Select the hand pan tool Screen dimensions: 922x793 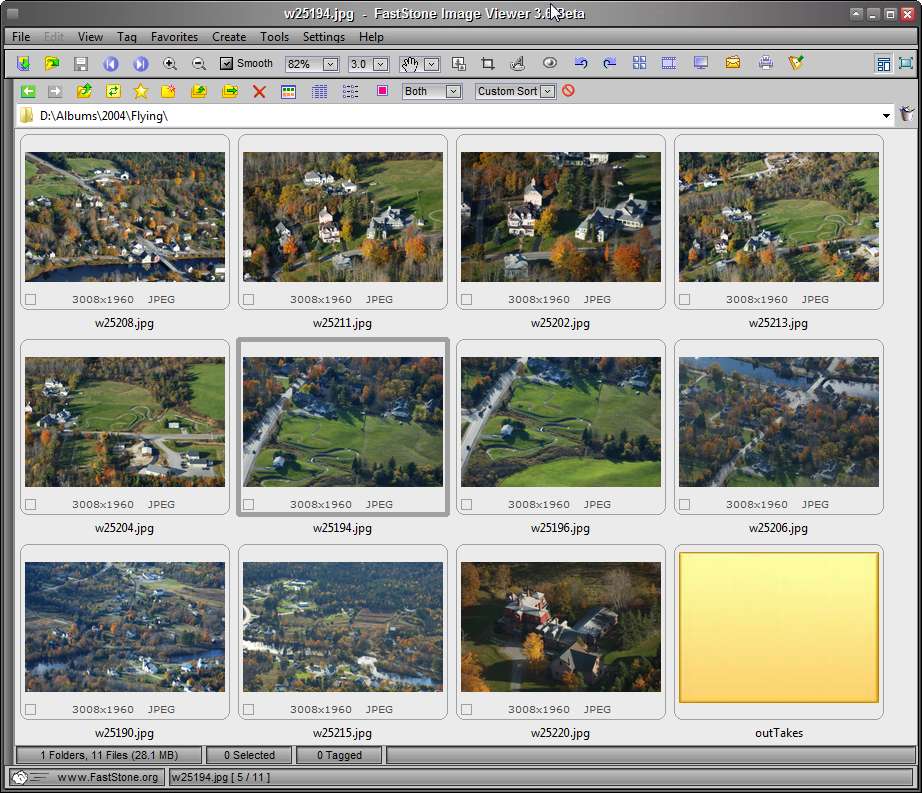tap(410, 64)
